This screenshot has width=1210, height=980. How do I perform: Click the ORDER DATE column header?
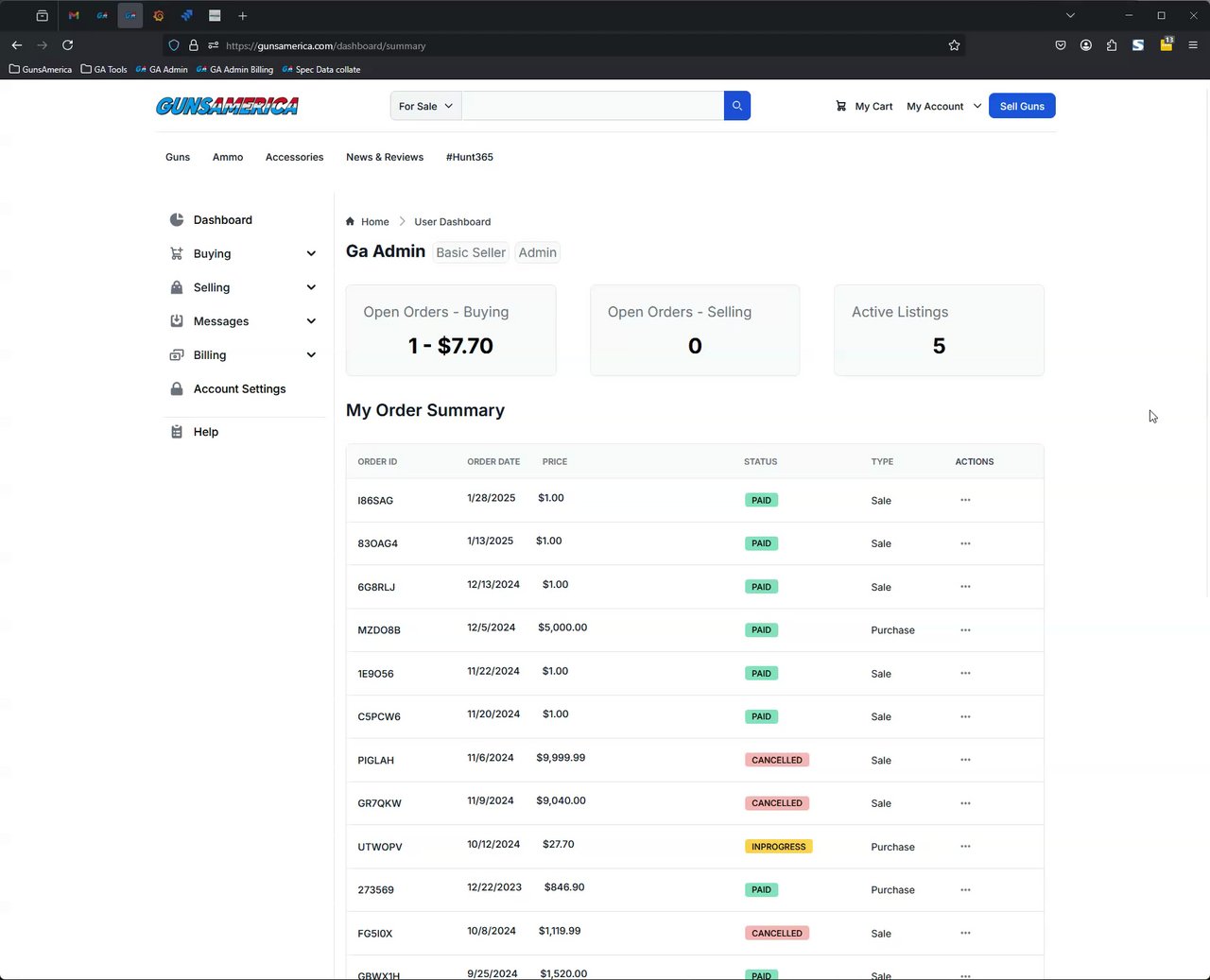pos(493,462)
